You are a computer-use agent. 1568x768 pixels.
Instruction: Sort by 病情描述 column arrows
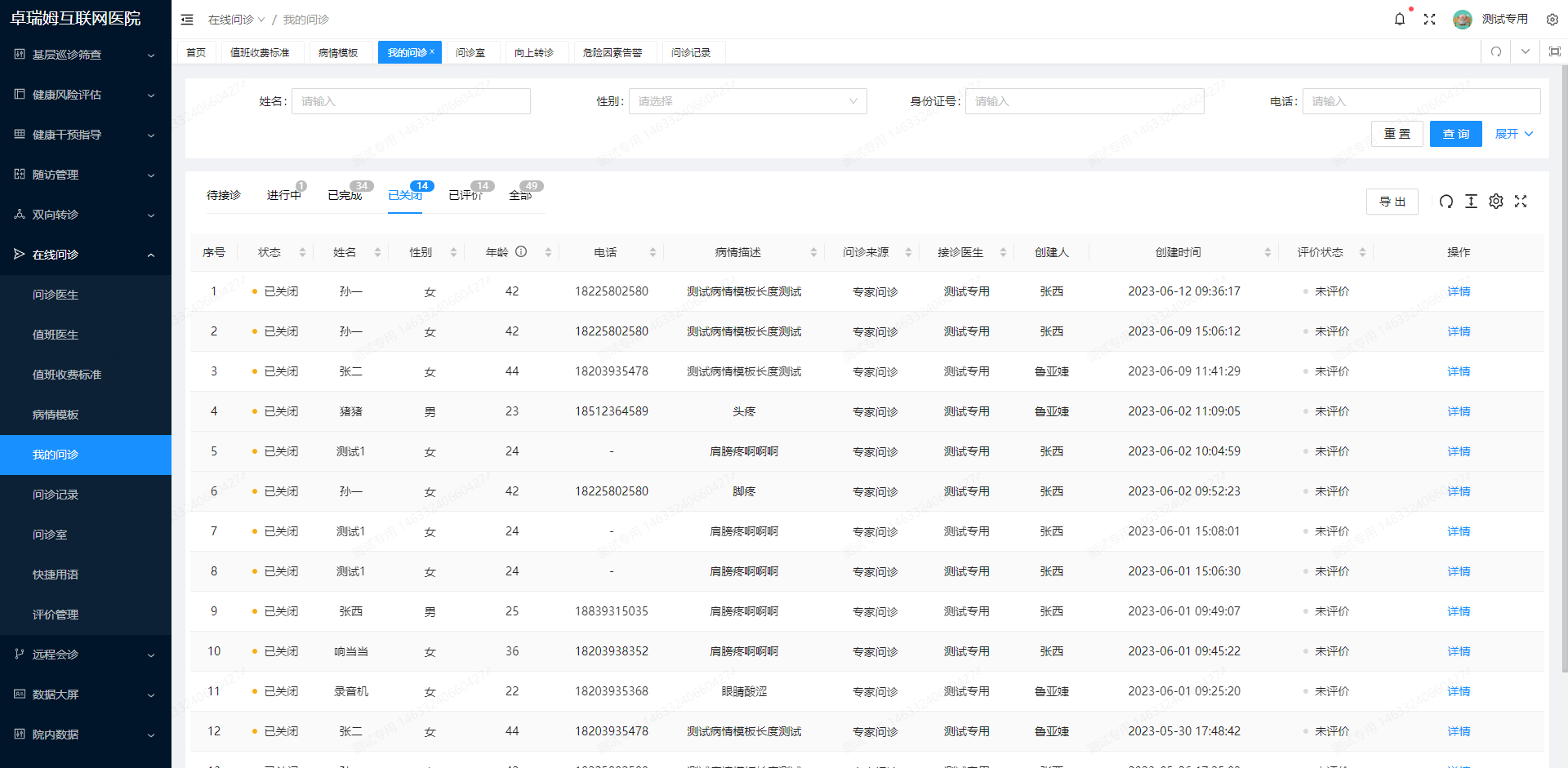[x=813, y=252]
